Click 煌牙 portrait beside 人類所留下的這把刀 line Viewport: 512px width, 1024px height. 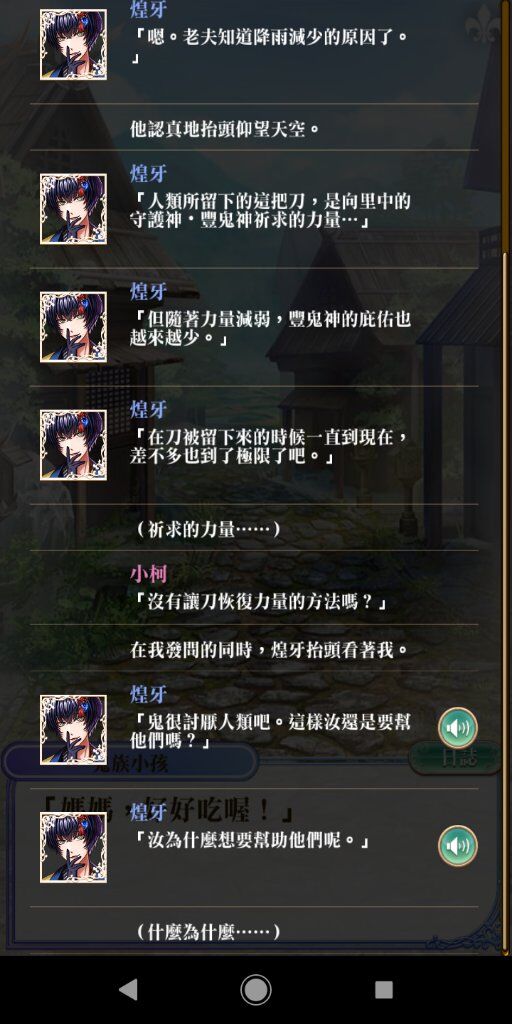73,209
